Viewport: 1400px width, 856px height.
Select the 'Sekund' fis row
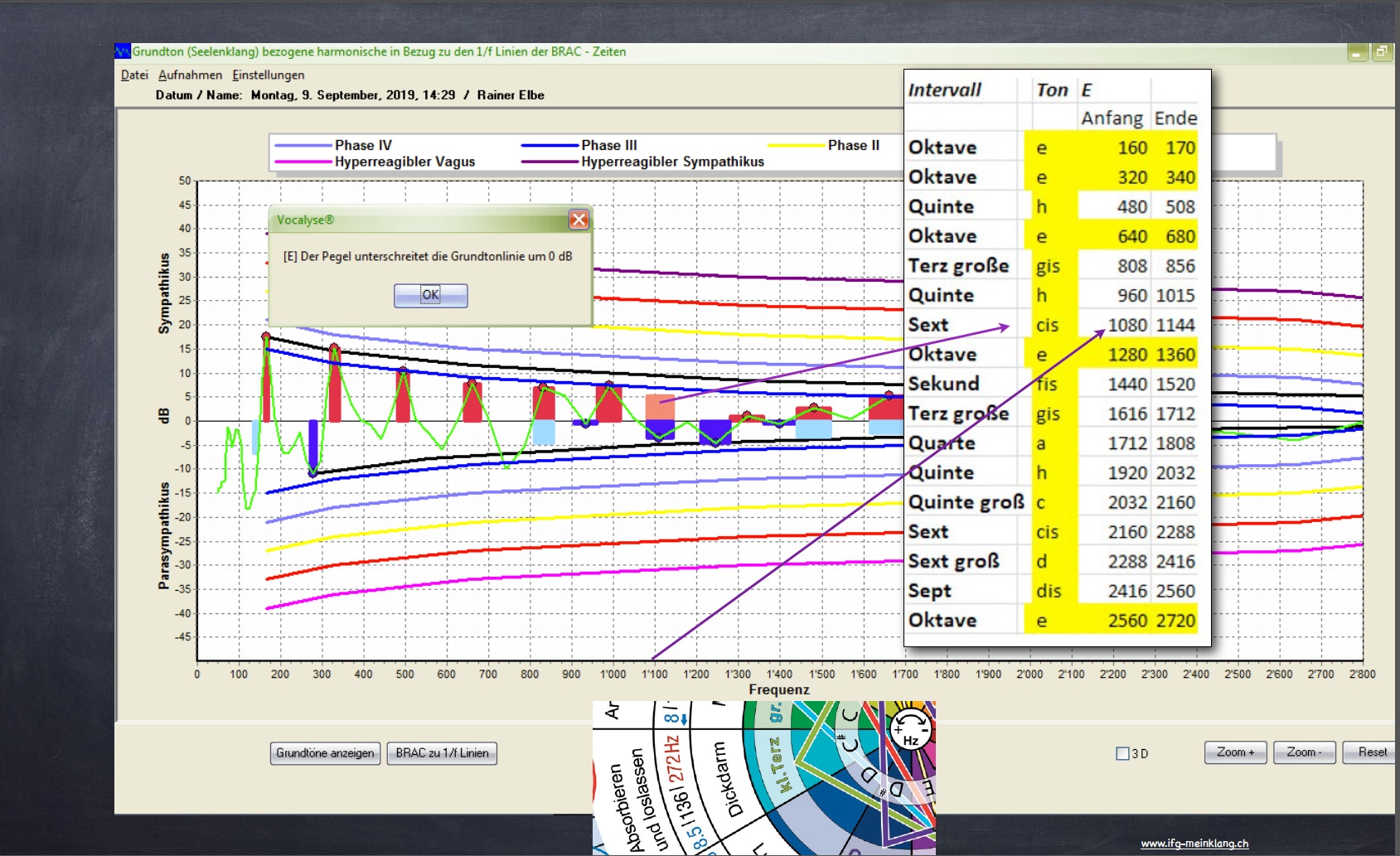[x=1052, y=384]
